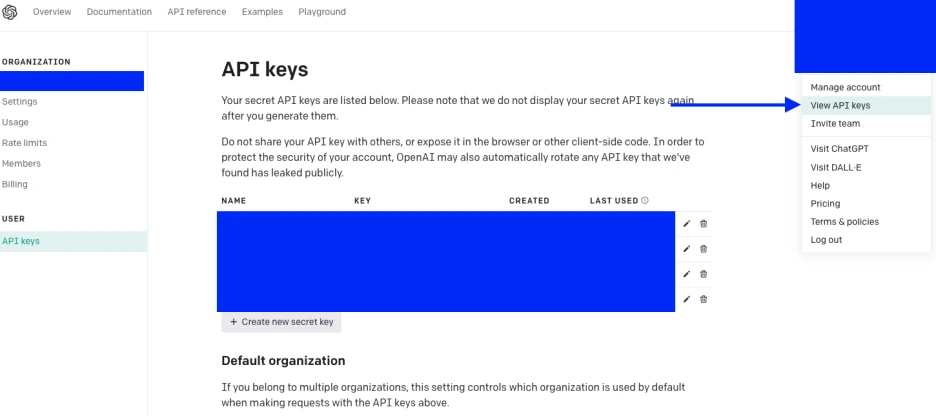Delete the first API key via trash icon
Viewport: 936px width, 416px height.
click(703, 224)
